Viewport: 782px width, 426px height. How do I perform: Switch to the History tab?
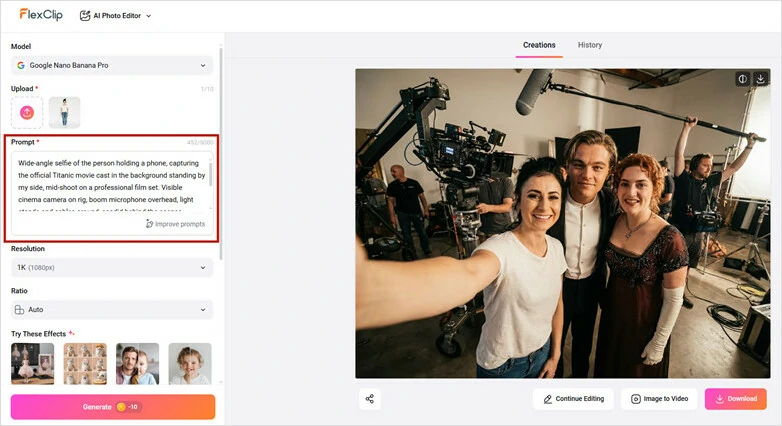[590, 45]
